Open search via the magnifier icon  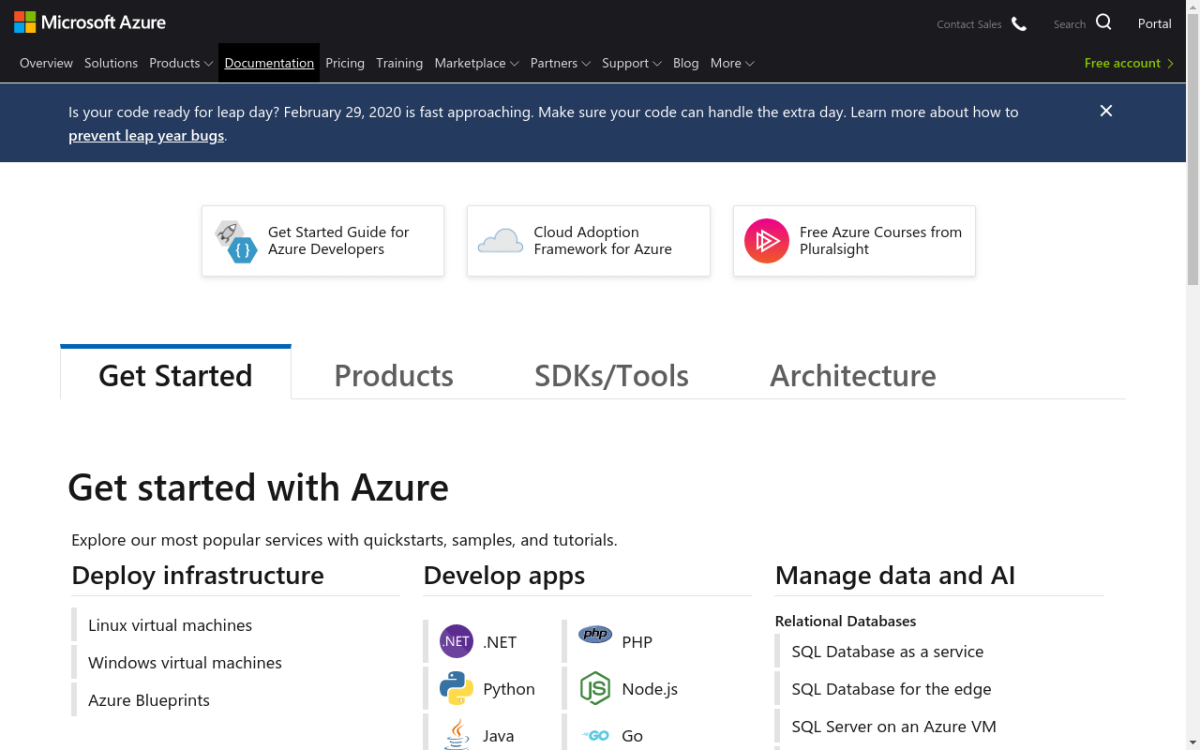(x=1103, y=22)
